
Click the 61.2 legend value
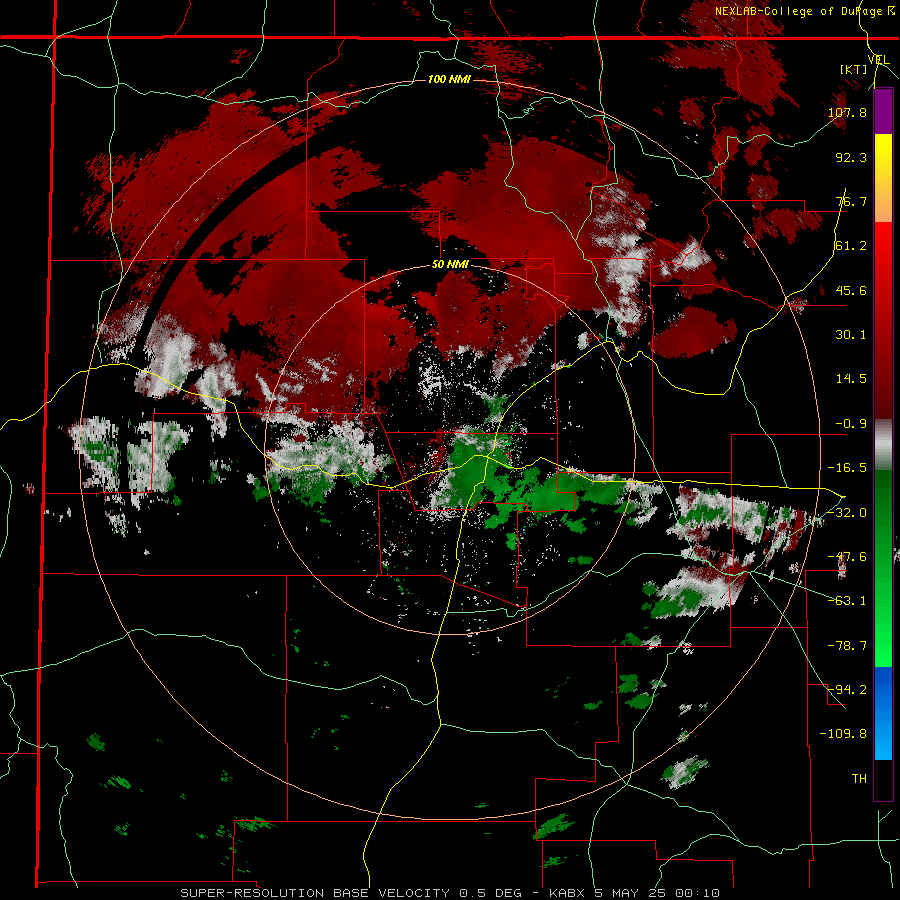851,246
